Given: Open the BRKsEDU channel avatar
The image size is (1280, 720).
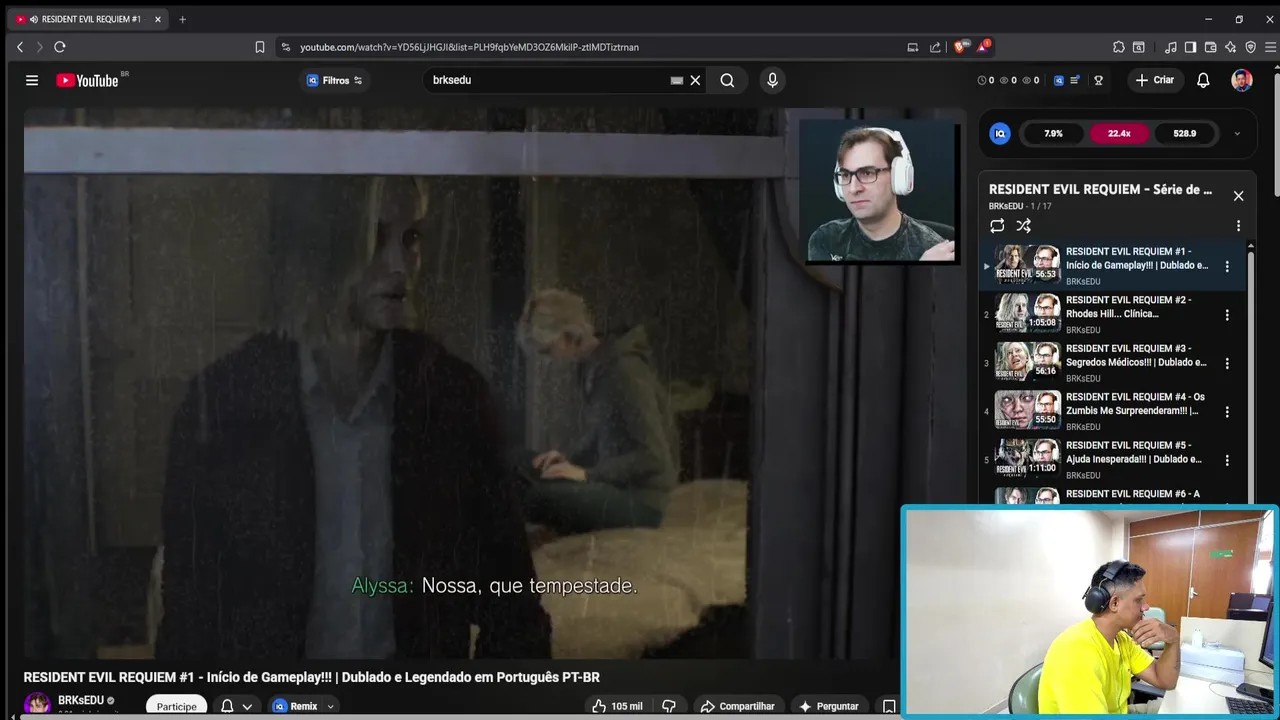Looking at the screenshot, I should click(38, 705).
